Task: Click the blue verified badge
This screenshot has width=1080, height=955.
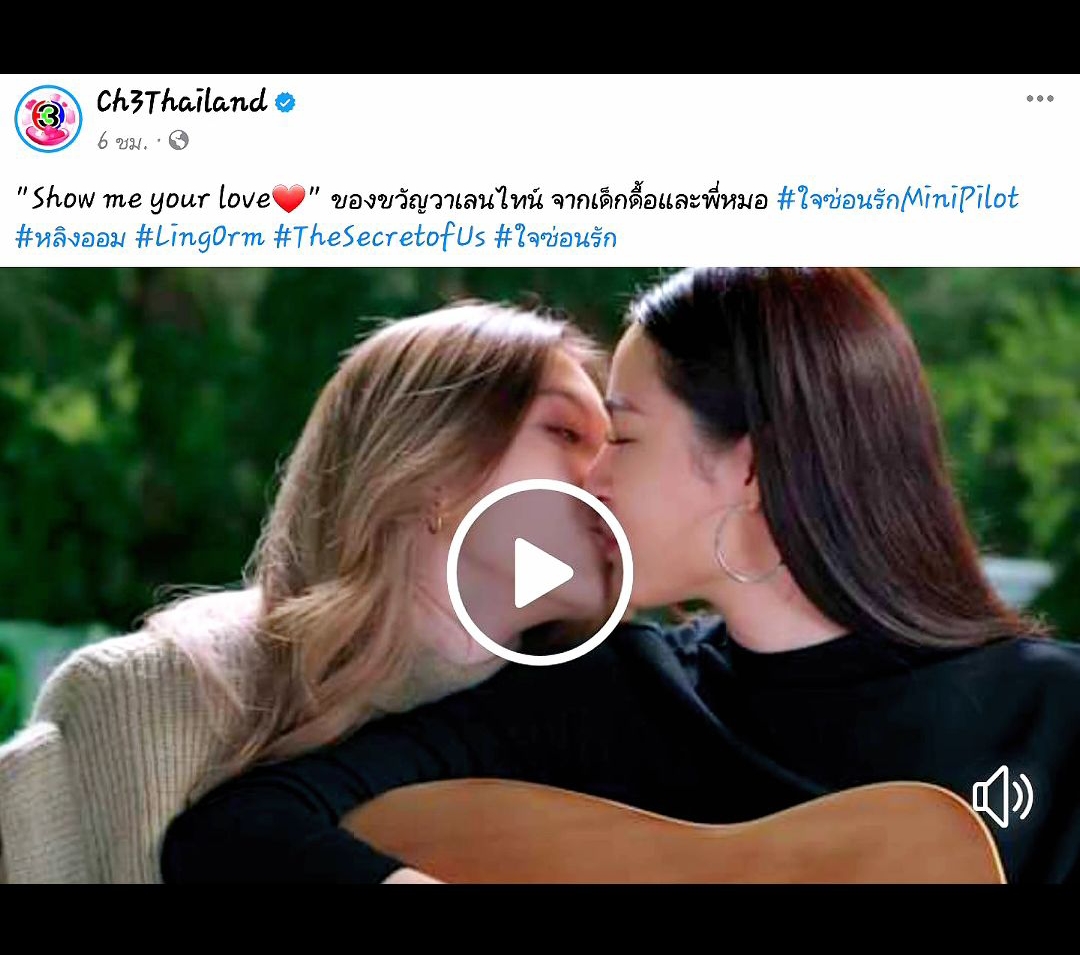Action: click(x=285, y=103)
